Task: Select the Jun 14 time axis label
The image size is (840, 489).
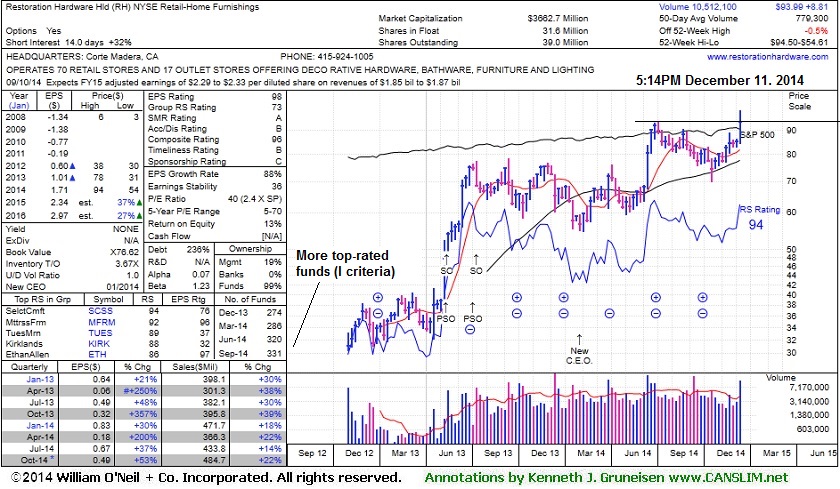Action: (638, 453)
